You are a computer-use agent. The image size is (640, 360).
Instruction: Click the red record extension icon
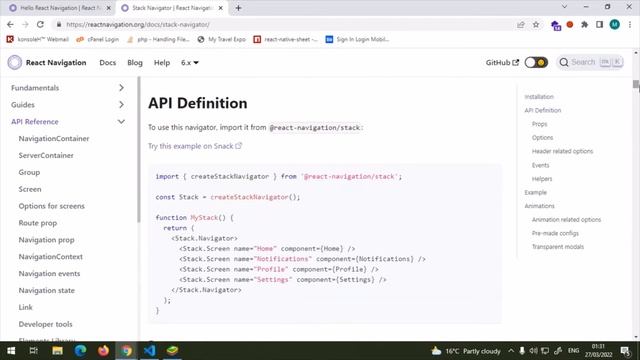pyautogui.click(x=570, y=25)
